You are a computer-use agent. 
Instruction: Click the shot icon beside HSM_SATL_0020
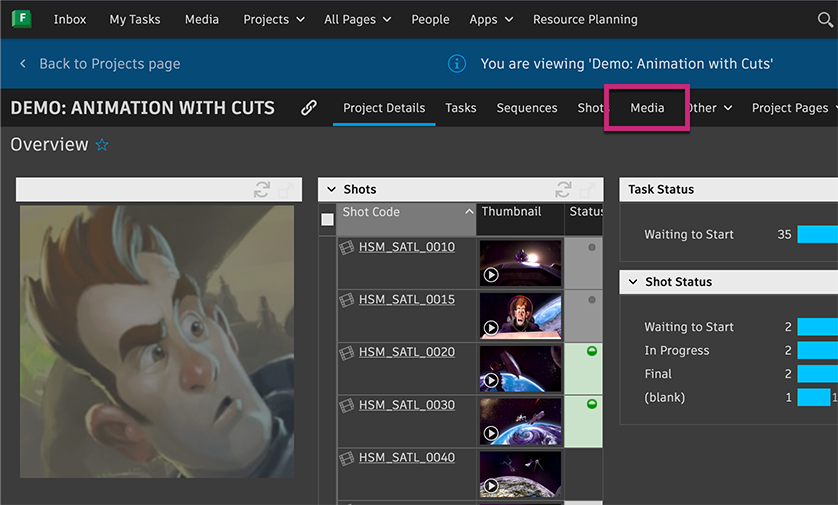click(347, 352)
